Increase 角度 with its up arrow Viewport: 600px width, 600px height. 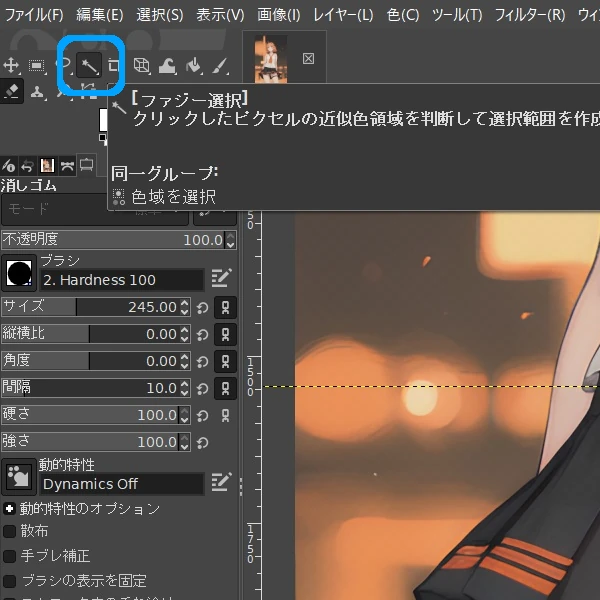(x=185, y=357)
